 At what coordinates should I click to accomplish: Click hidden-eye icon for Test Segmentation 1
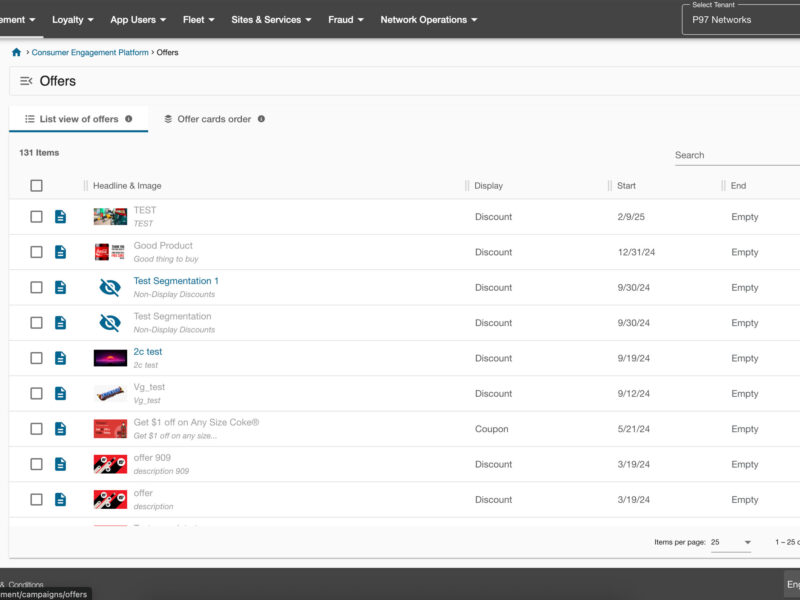(110, 288)
